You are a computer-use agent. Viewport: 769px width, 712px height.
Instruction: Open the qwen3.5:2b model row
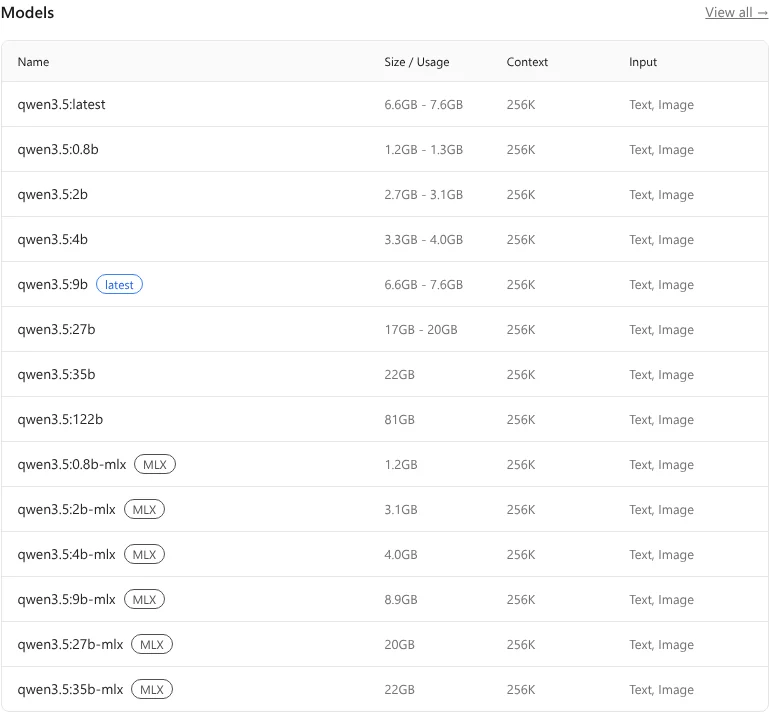click(x=384, y=194)
